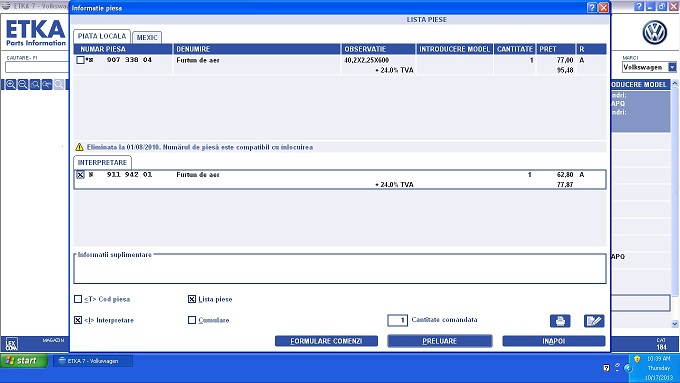Image resolution: width=680 pixels, height=383 pixels.
Task: Click the LEX.COM icon in status bar
Action: coord(12,344)
